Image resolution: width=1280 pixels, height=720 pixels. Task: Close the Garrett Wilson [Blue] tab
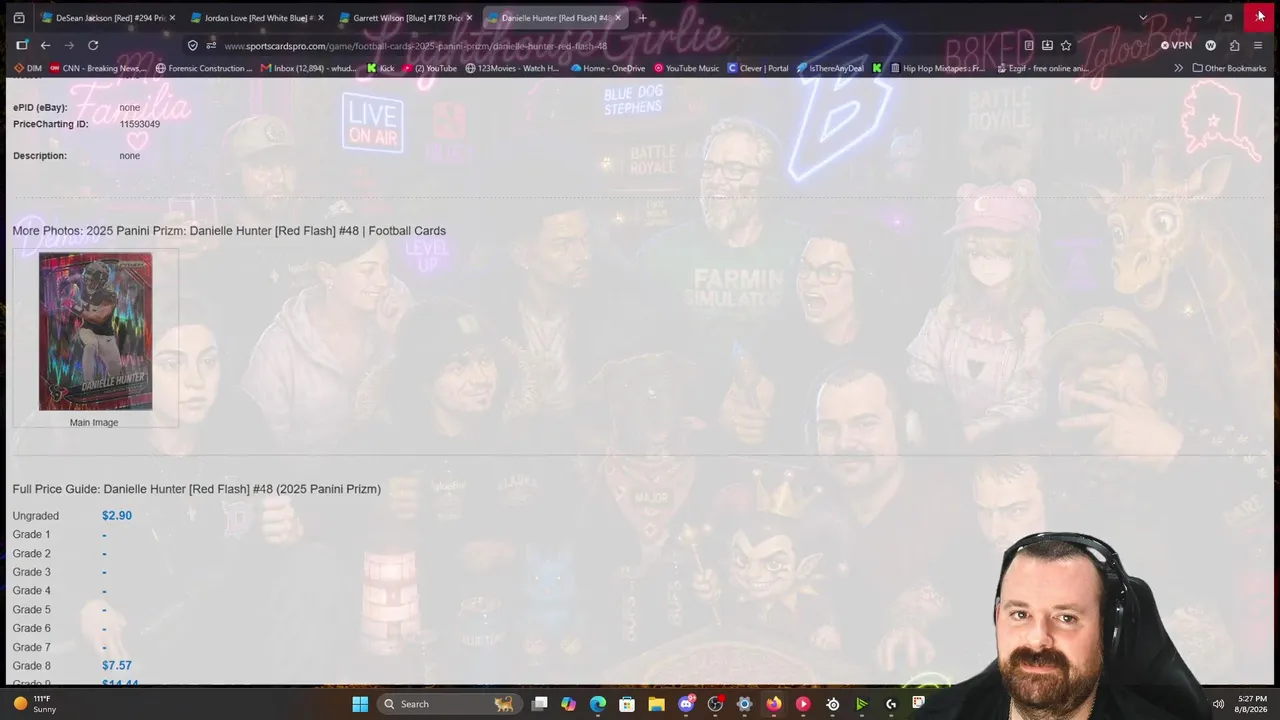[469, 18]
